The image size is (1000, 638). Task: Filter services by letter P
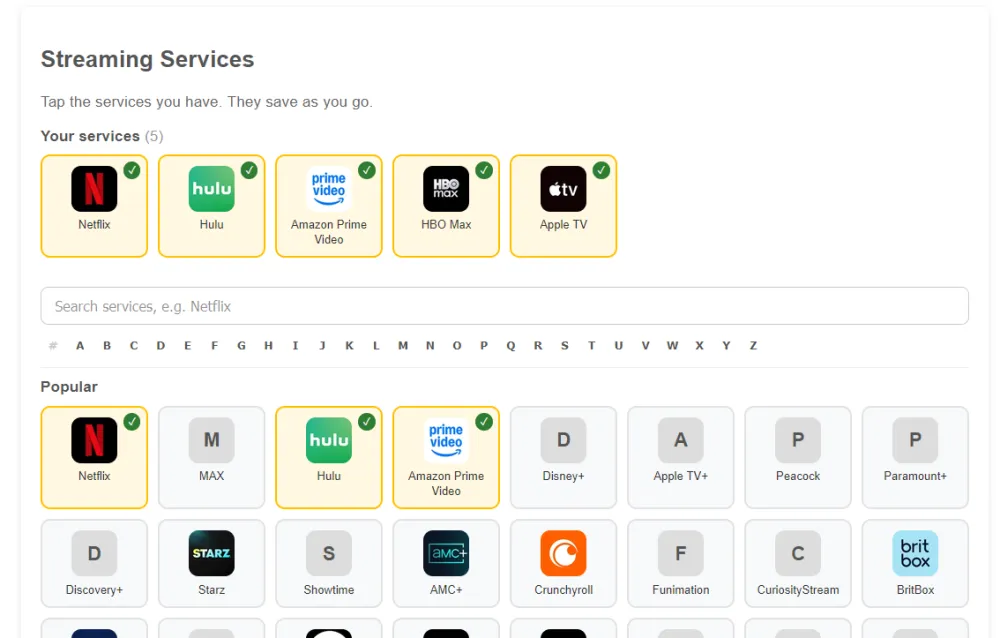(484, 345)
